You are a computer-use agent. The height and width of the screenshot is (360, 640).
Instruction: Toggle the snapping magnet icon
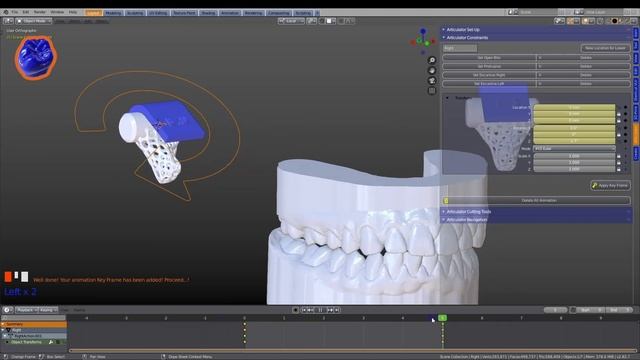tap(322, 21)
